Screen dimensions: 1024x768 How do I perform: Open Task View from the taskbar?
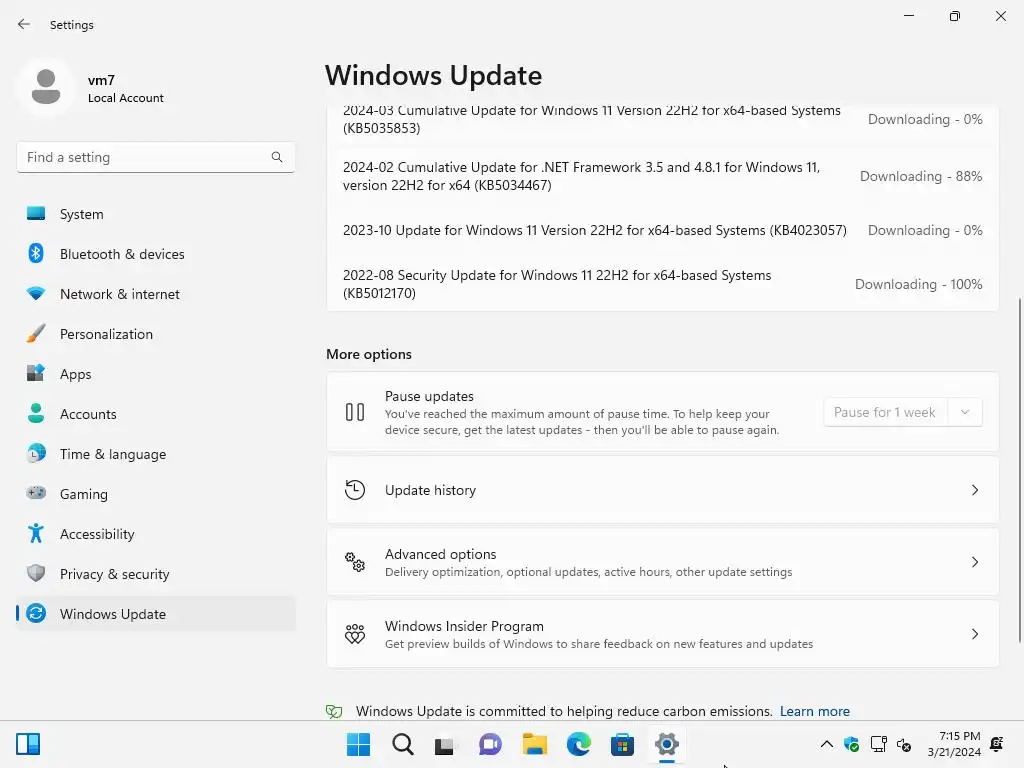(445, 744)
